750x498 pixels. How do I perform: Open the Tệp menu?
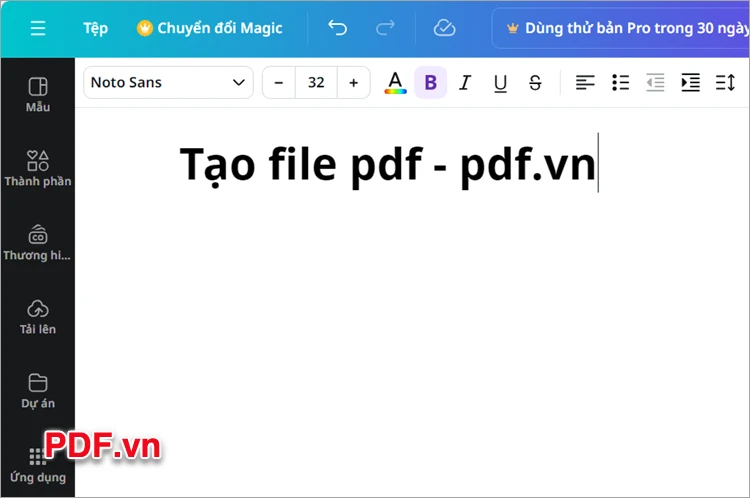click(96, 28)
